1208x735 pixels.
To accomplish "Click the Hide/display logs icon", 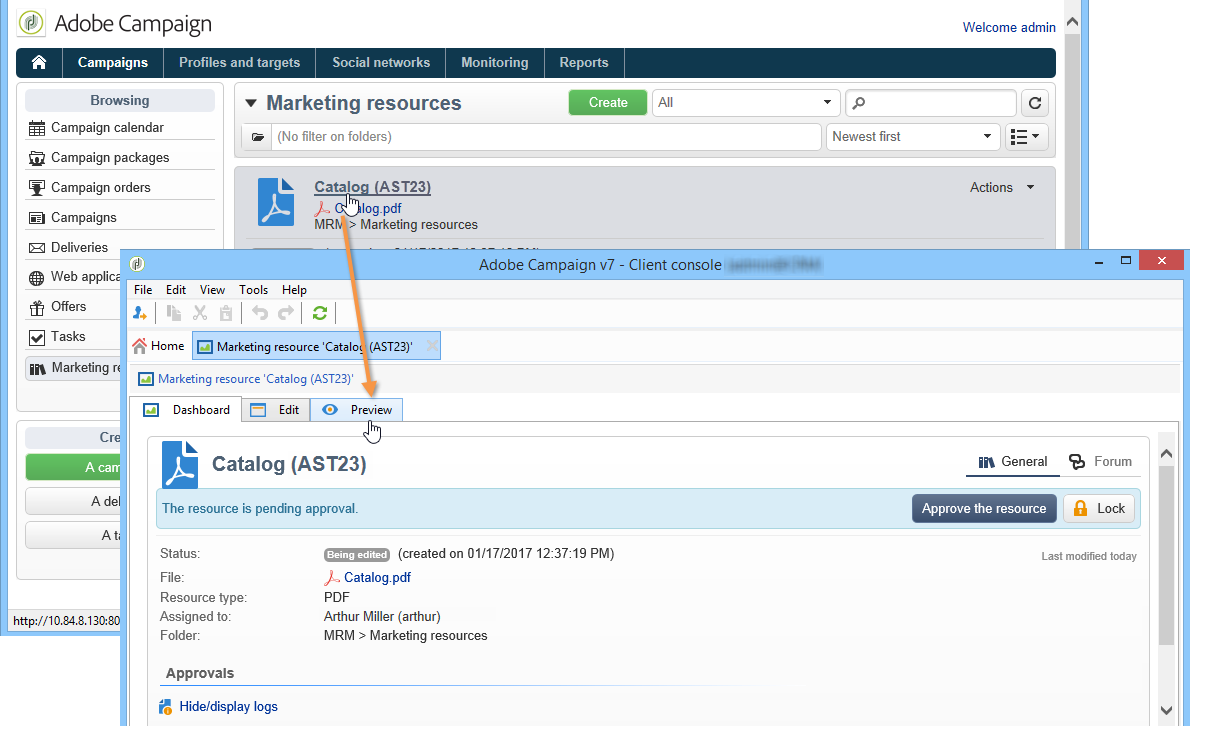I will pyautogui.click(x=166, y=707).
